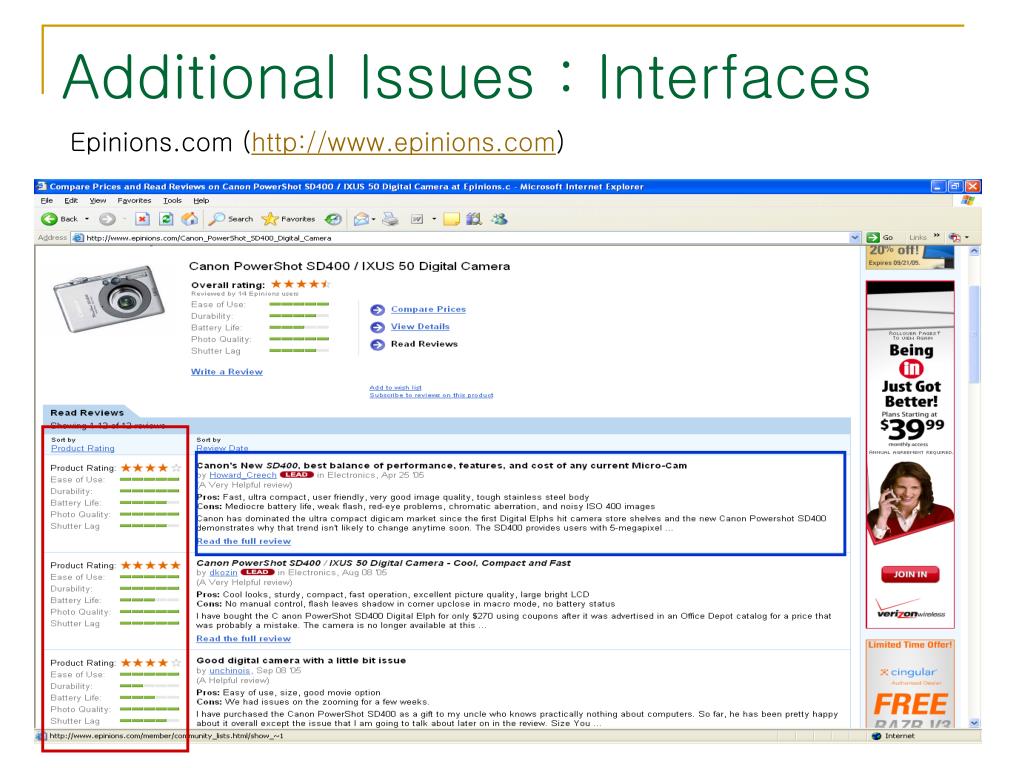Screen dimensions: 1024x768
Task: Click the toolbar icon right of Links
Action: (954, 237)
